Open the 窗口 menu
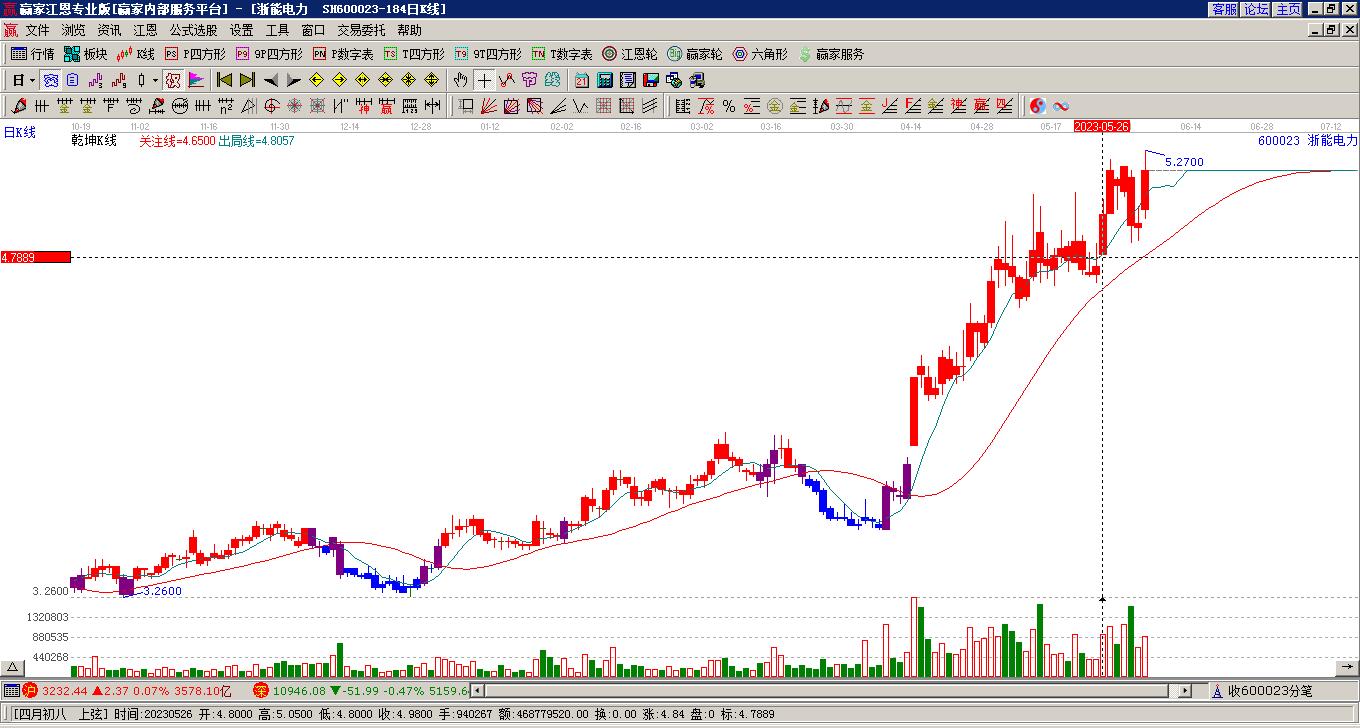The height and width of the screenshot is (728, 1360). [313, 31]
